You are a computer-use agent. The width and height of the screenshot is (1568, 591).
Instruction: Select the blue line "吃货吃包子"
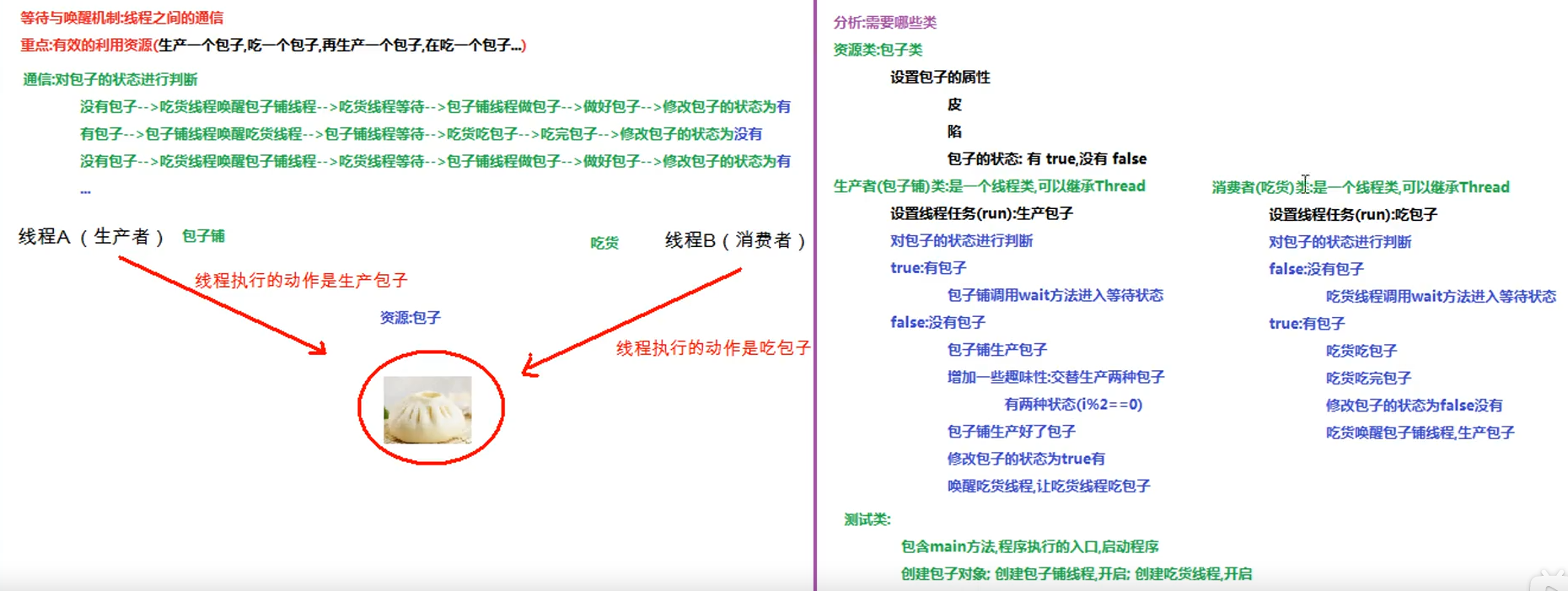click(1361, 352)
